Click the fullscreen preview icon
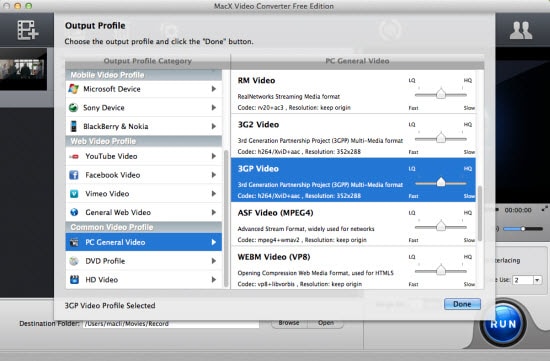This screenshot has width=550, height=361. tap(544, 209)
